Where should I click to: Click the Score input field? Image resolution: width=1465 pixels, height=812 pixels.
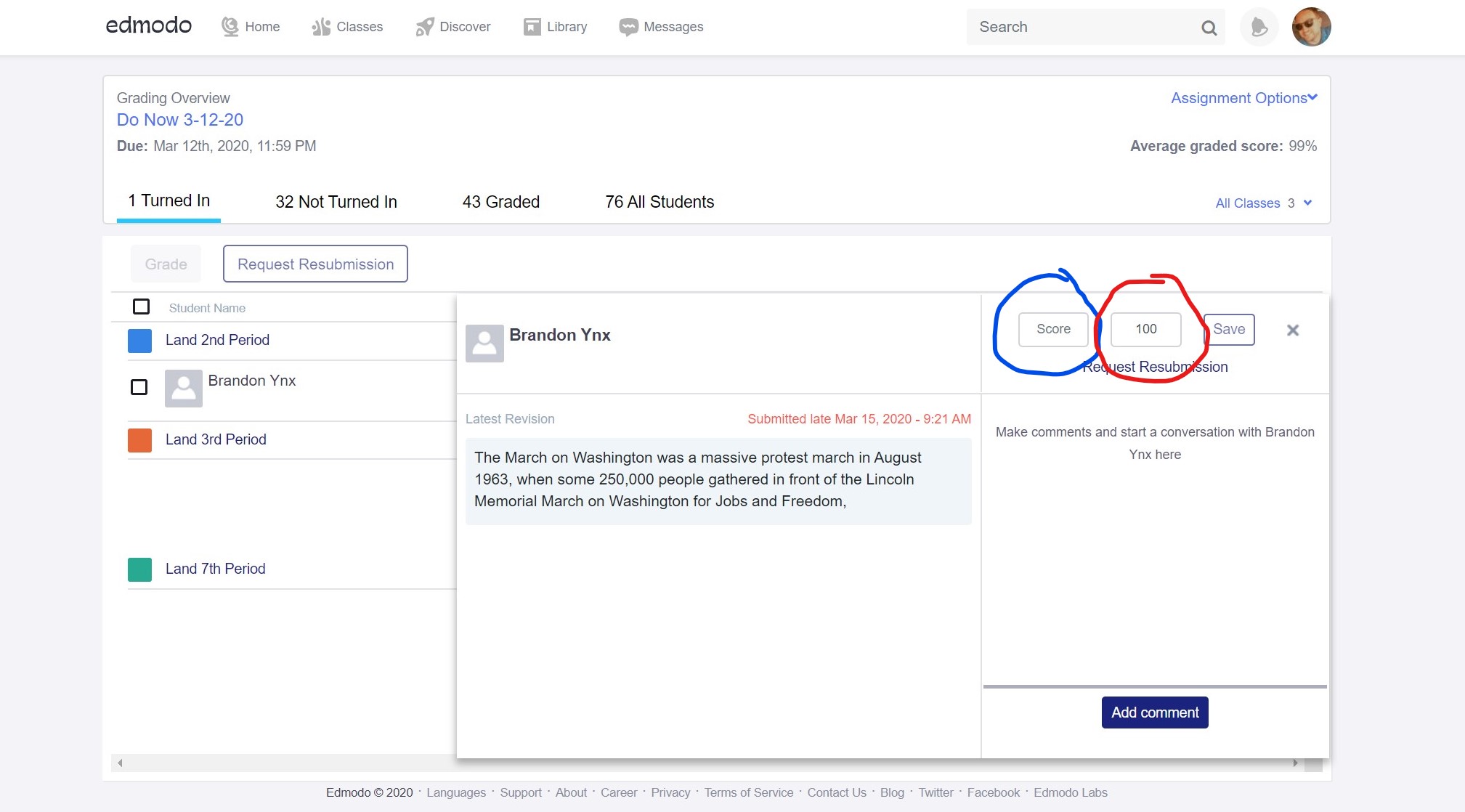[1053, 329]
